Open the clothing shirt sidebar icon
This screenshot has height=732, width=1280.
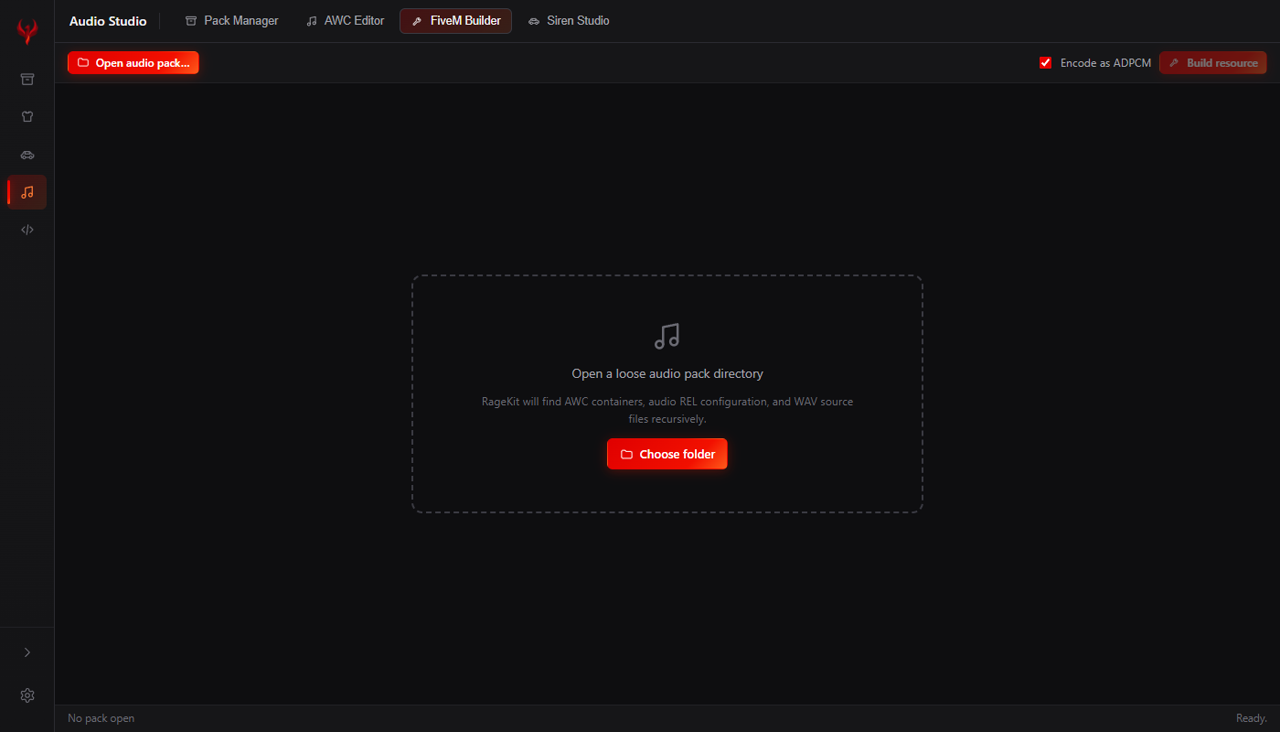click(x=27, y=117)
